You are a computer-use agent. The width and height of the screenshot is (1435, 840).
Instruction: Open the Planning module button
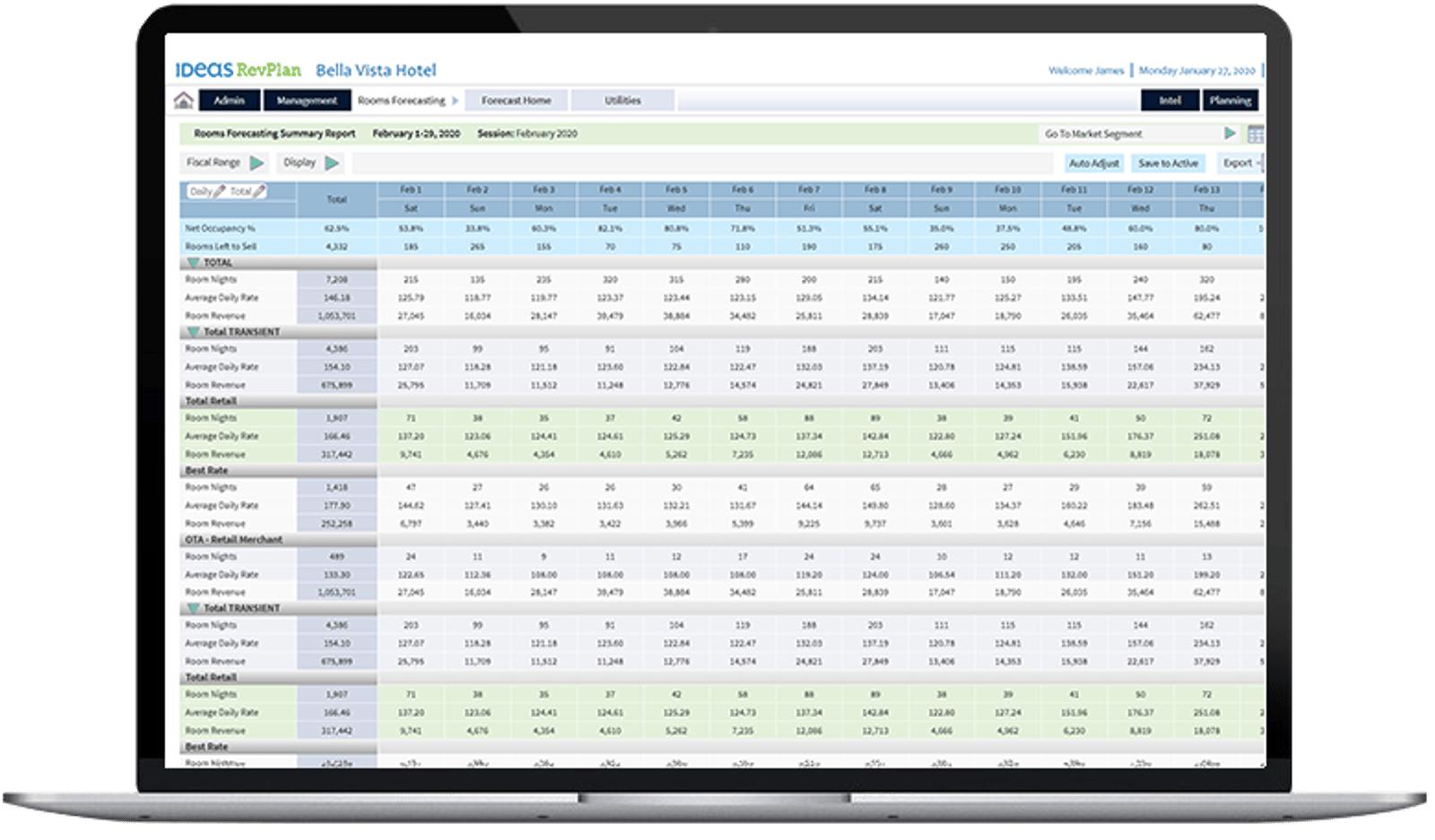click(1231, 100)
